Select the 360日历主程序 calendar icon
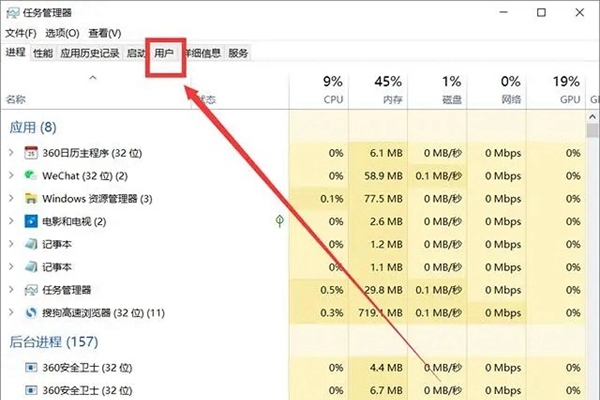 point(31,153)
